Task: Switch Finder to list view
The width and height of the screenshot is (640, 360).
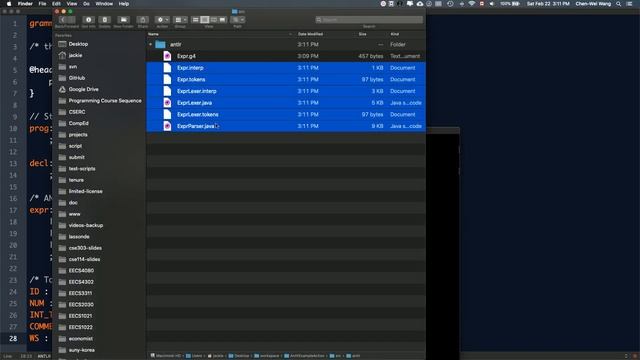Action: [204, 20]
